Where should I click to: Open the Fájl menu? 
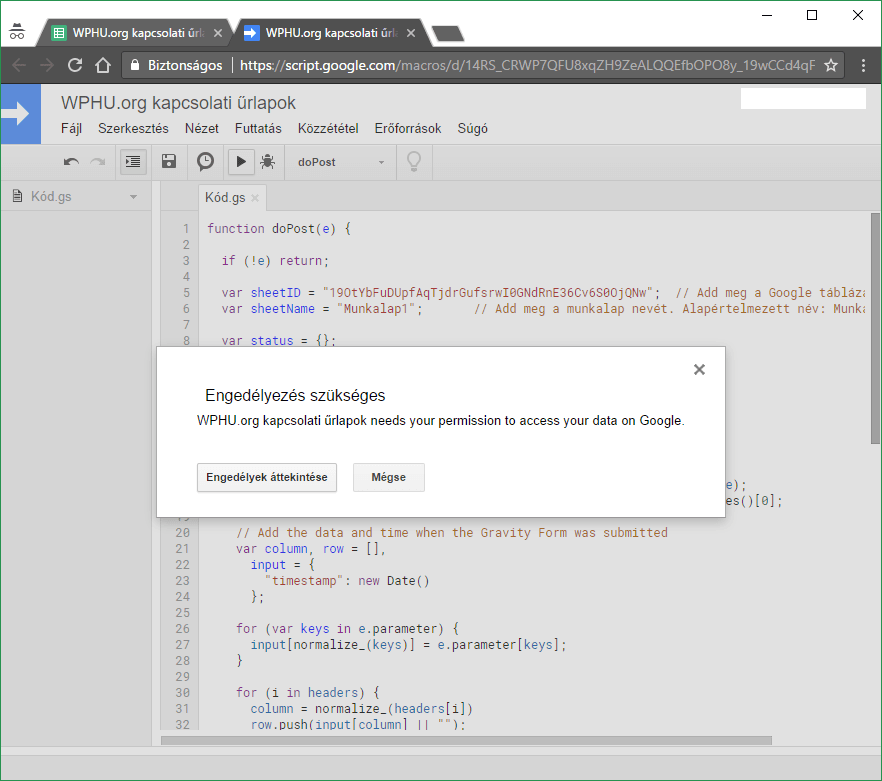click(x=72, y=129)
